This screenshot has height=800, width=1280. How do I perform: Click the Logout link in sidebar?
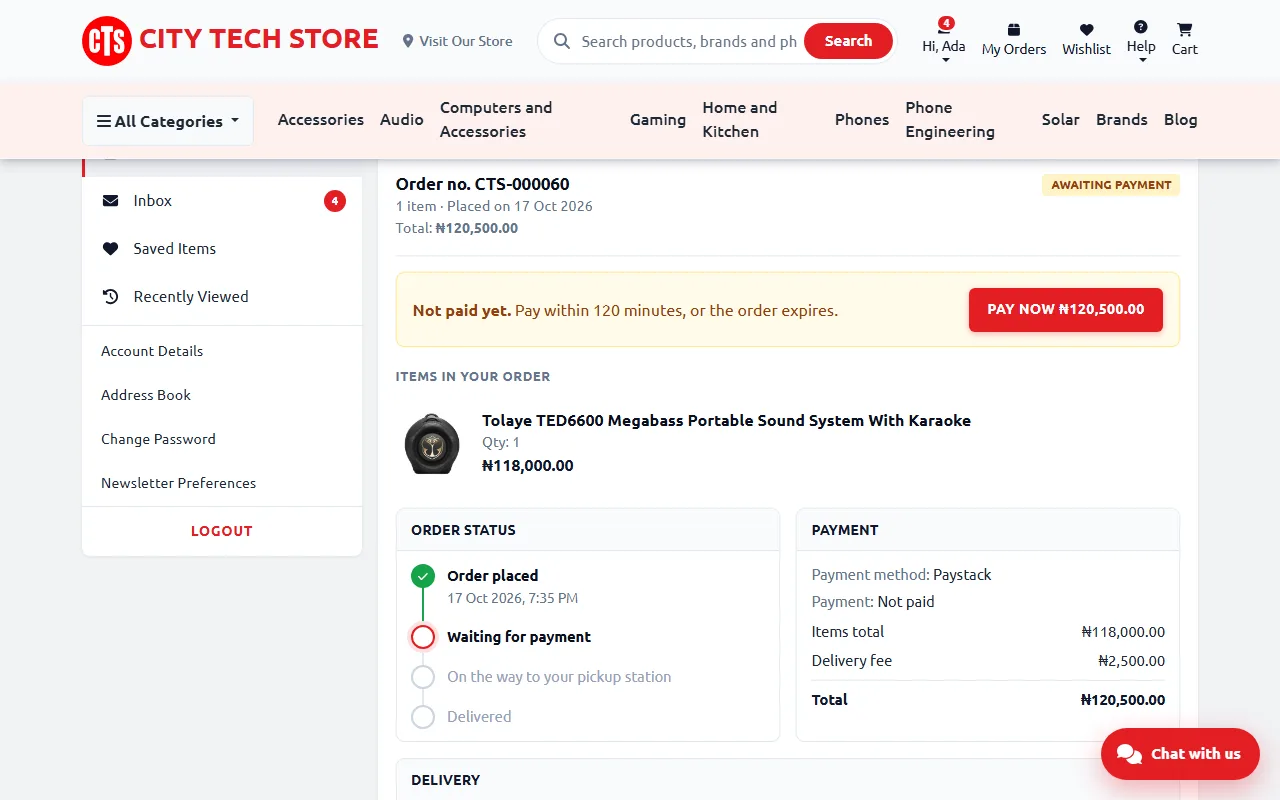point(222,531)
